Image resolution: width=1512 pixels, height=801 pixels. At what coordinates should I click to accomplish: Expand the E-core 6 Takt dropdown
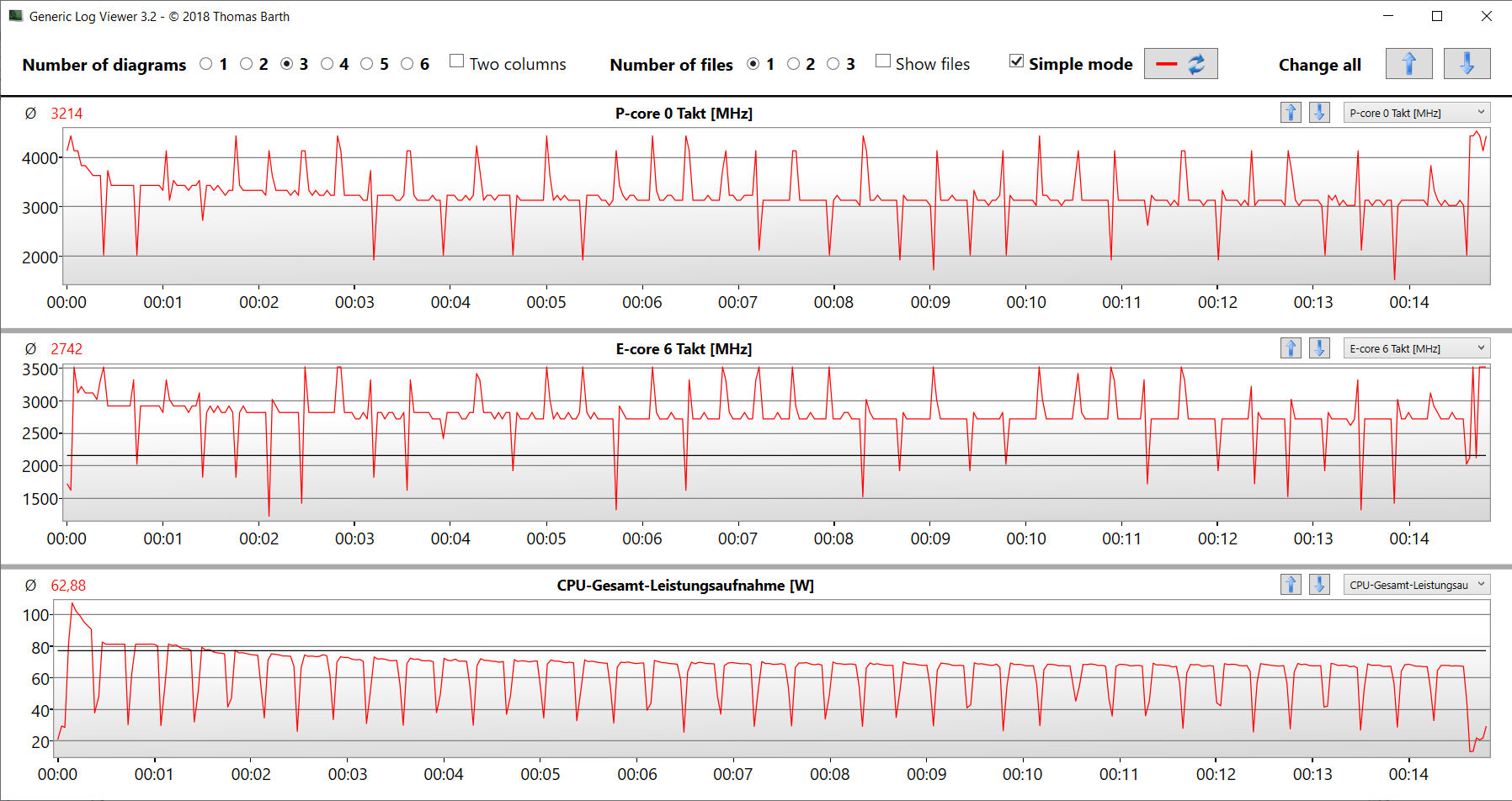coord(1416,348)
